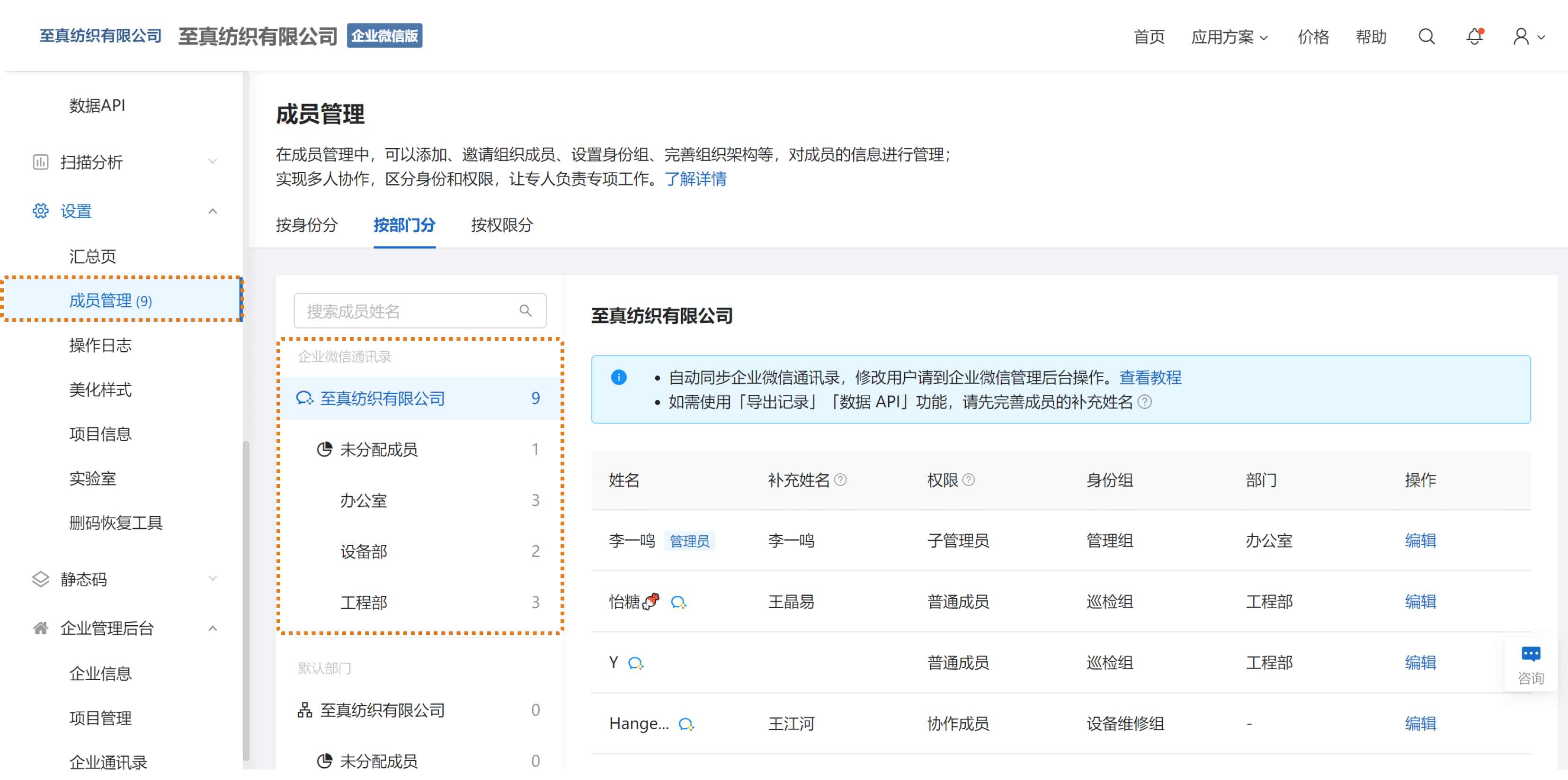The image size is (1568, 780).
Task: Open the notification bell icon
Action: tap(1474, 36)
